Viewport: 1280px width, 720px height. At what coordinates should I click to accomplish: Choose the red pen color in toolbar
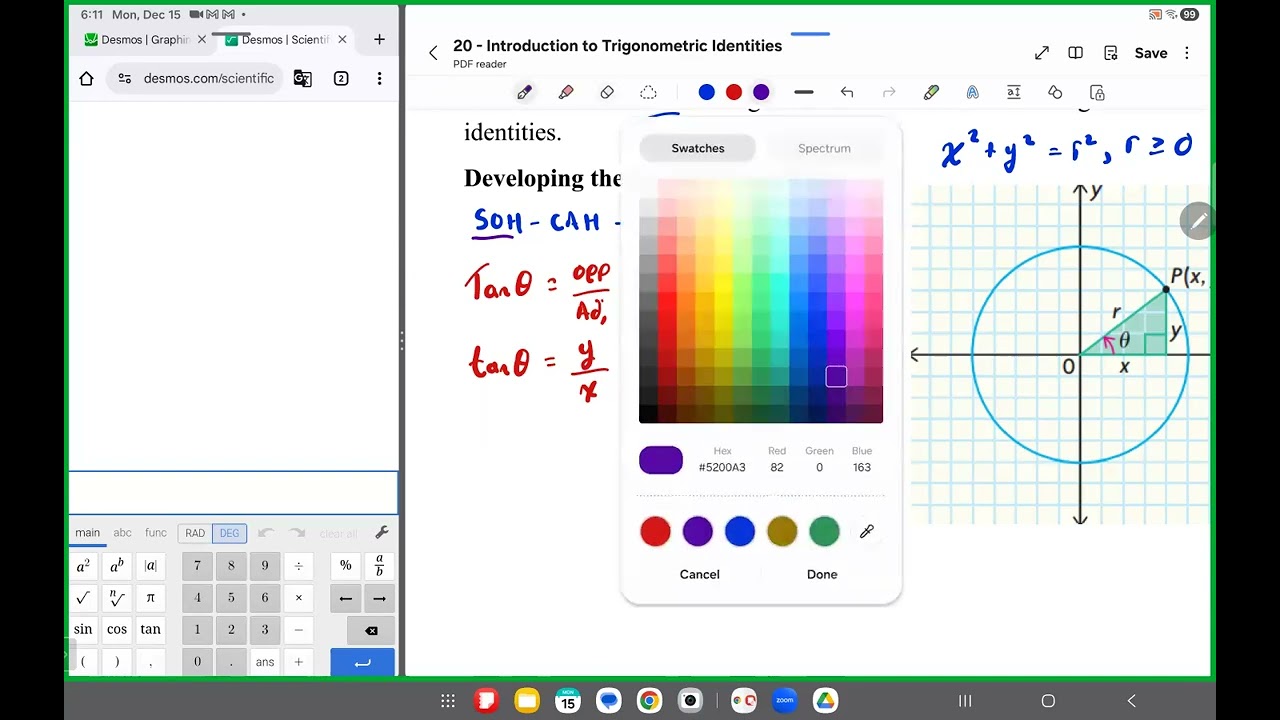tap(733, 92)
